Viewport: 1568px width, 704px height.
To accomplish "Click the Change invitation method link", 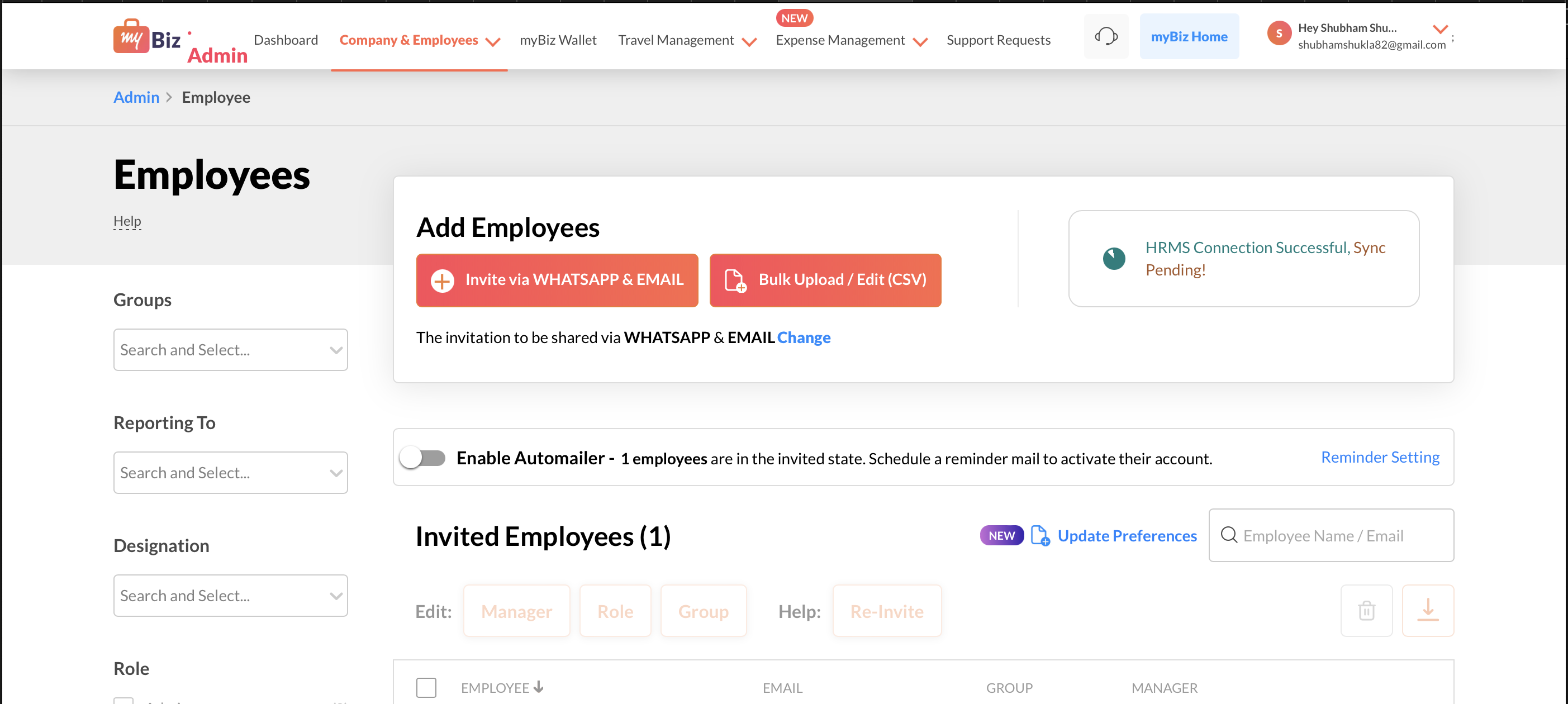I will [x=804, y=337].
